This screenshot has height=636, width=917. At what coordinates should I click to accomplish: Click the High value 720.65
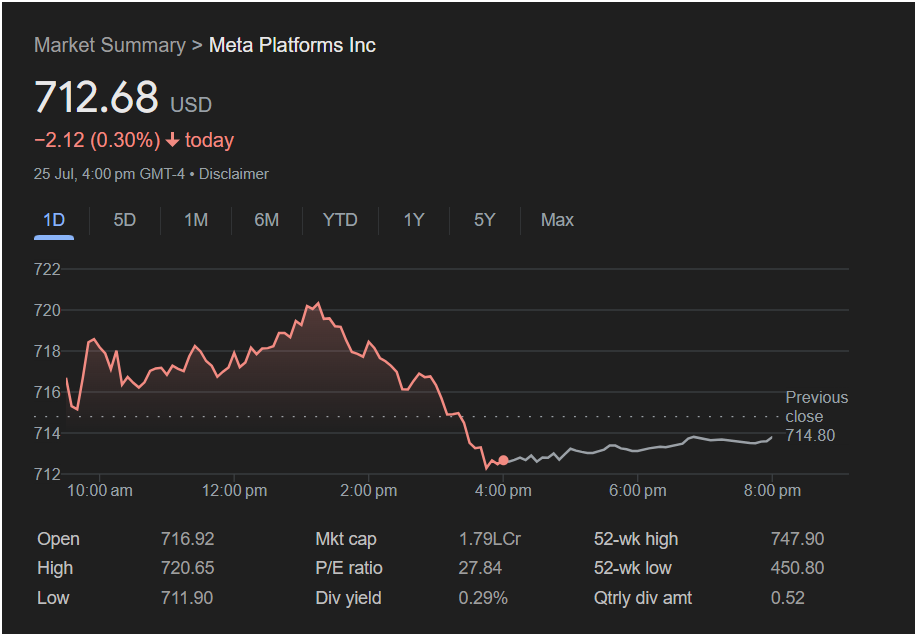coord(188,568)
